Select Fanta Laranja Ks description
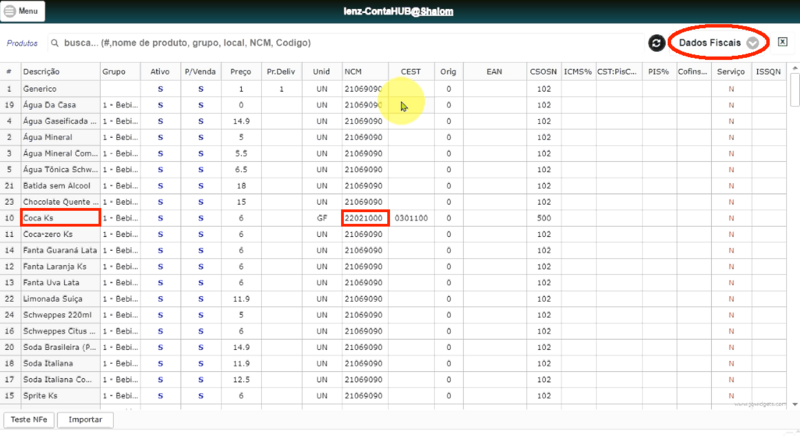Viewport: 800px width, 436px height. tap(60, 267)
